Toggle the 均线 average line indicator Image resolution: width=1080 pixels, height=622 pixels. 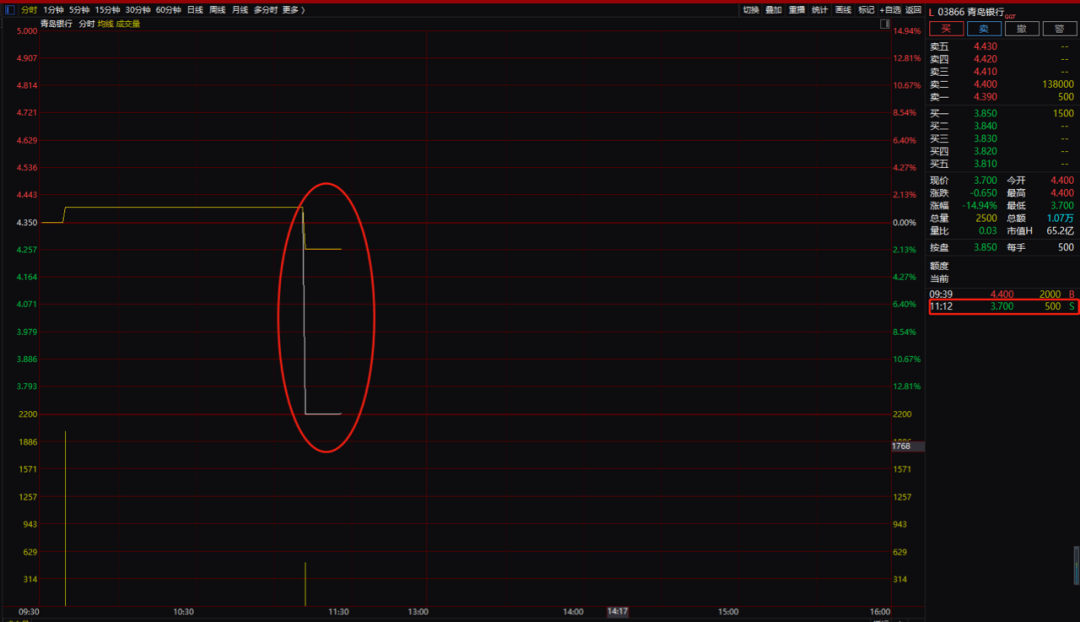coord(105,23)
